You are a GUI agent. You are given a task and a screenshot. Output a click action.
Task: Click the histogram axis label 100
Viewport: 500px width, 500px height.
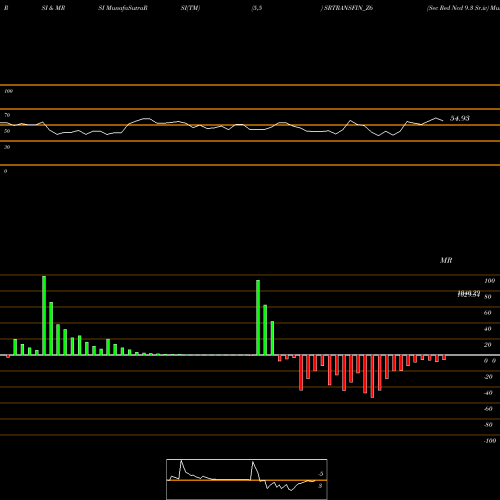pos(489,281)
